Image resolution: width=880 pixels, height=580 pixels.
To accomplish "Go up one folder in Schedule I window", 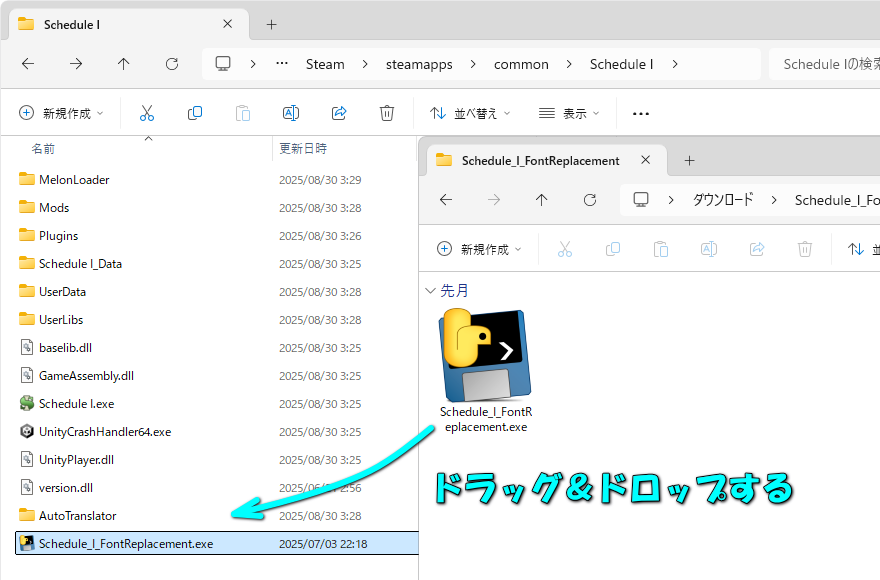I will (123, 64).
